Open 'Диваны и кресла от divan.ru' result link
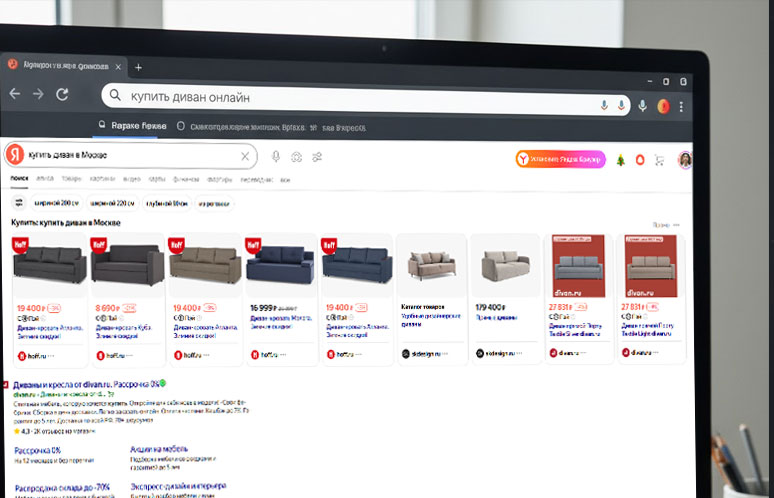Image resolution: width=774 pixels, height=498 pixels. tap(82, 384)
